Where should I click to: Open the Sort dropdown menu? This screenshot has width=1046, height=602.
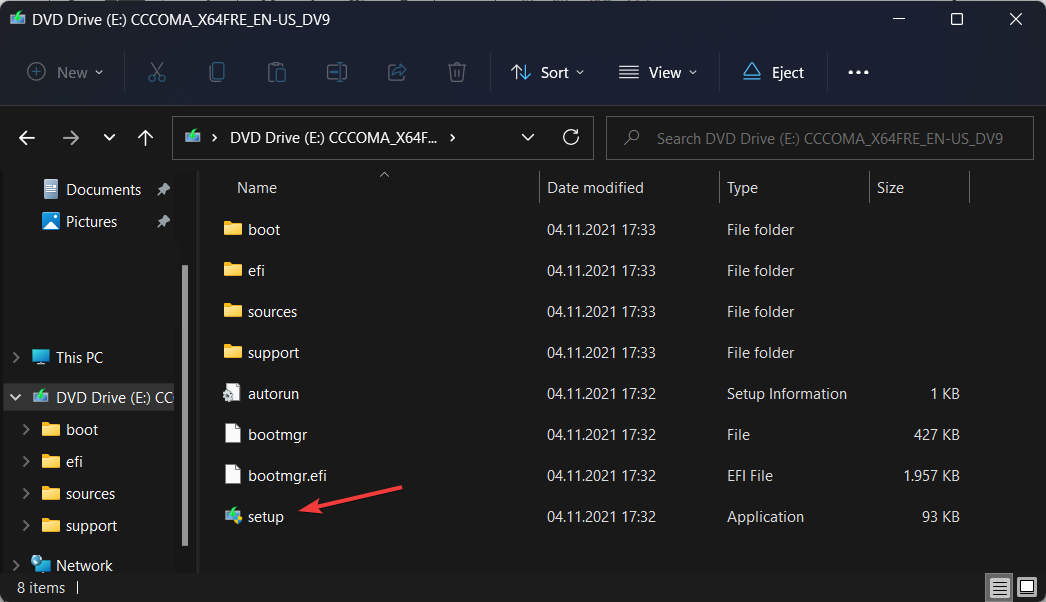[x=548, y=72]
